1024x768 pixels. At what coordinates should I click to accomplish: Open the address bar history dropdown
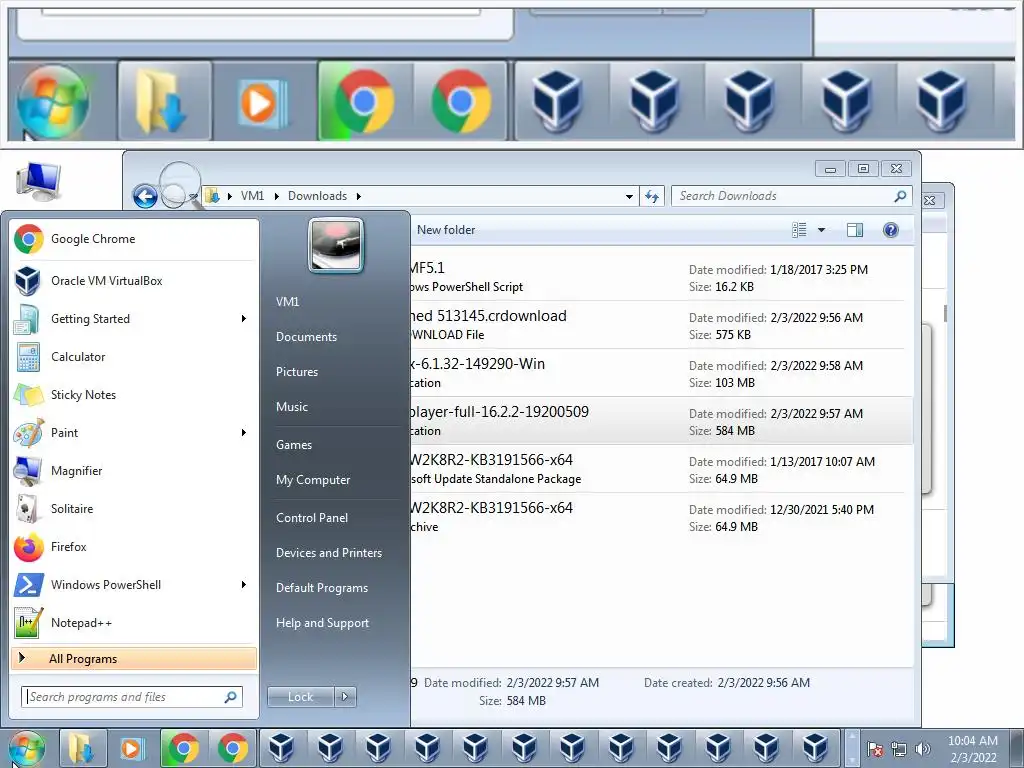coord(629,196)
